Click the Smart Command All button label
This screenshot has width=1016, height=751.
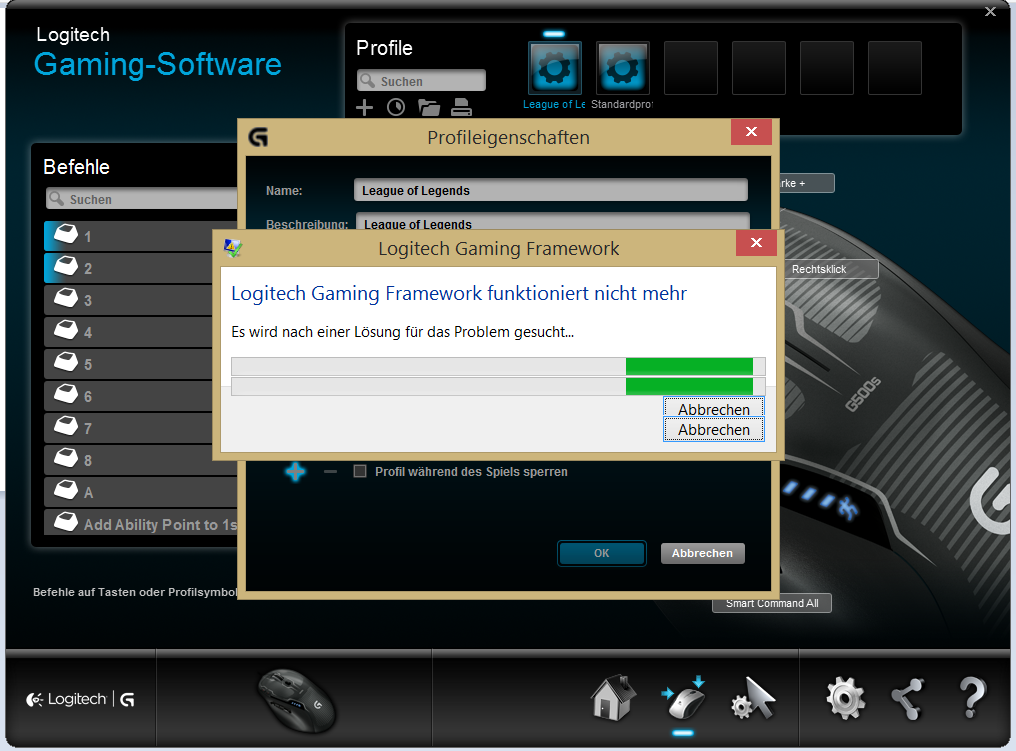pos(772,603)
